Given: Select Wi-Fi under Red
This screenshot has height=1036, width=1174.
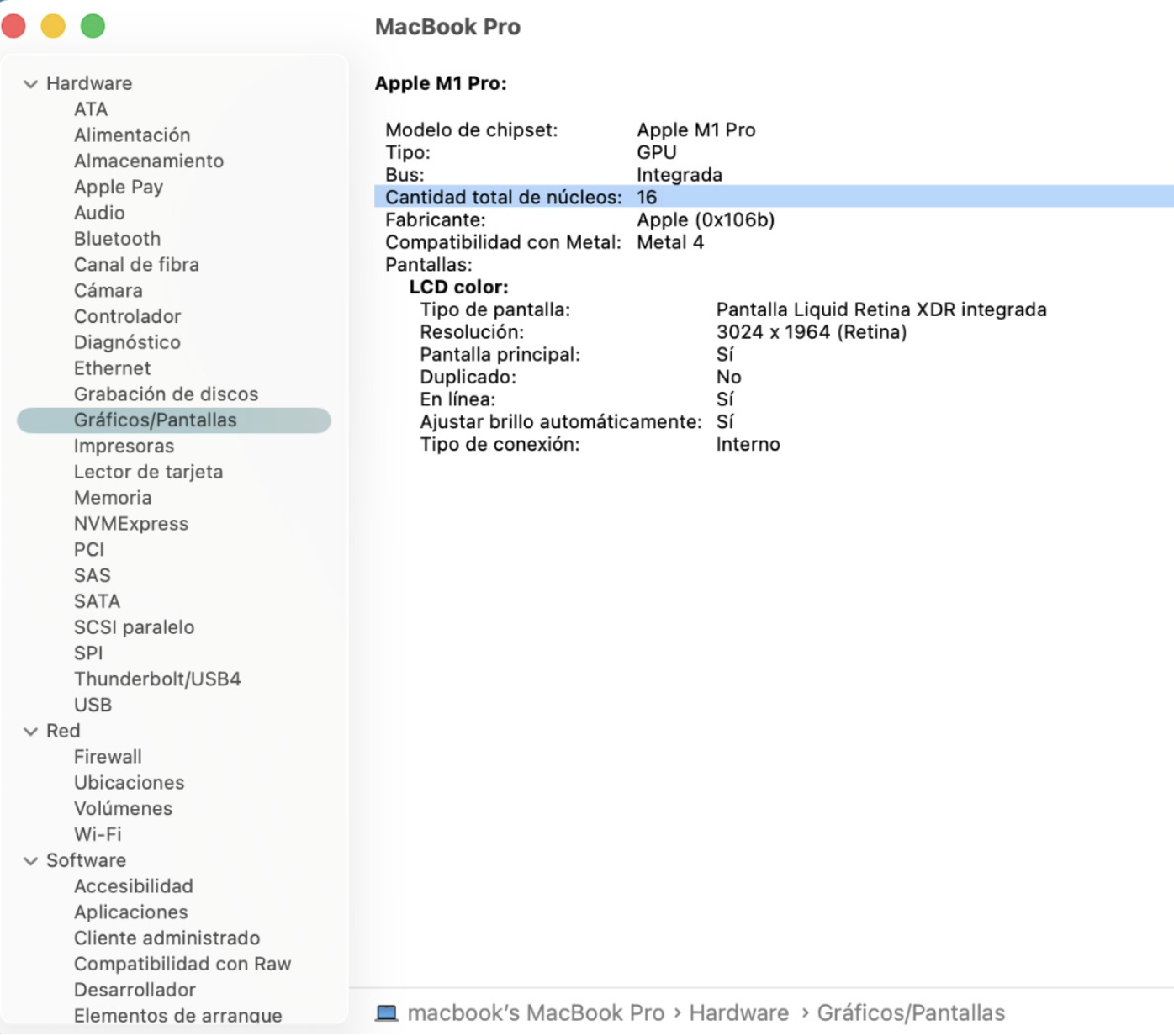Looking at the screenshot, I should click(x=98, y=835).
